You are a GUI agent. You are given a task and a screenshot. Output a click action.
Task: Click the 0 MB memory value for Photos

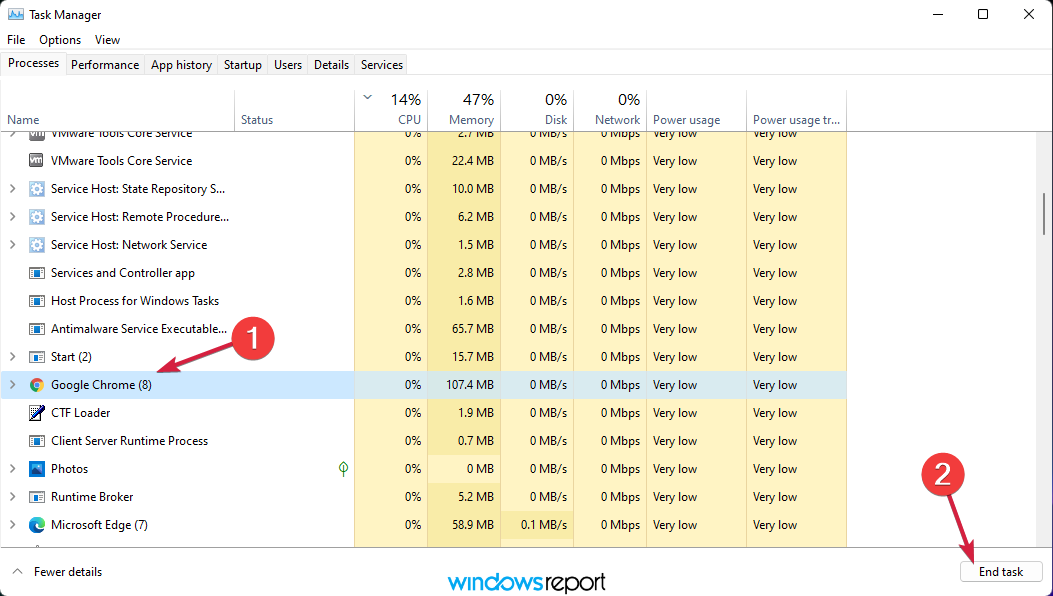(480, 469)
